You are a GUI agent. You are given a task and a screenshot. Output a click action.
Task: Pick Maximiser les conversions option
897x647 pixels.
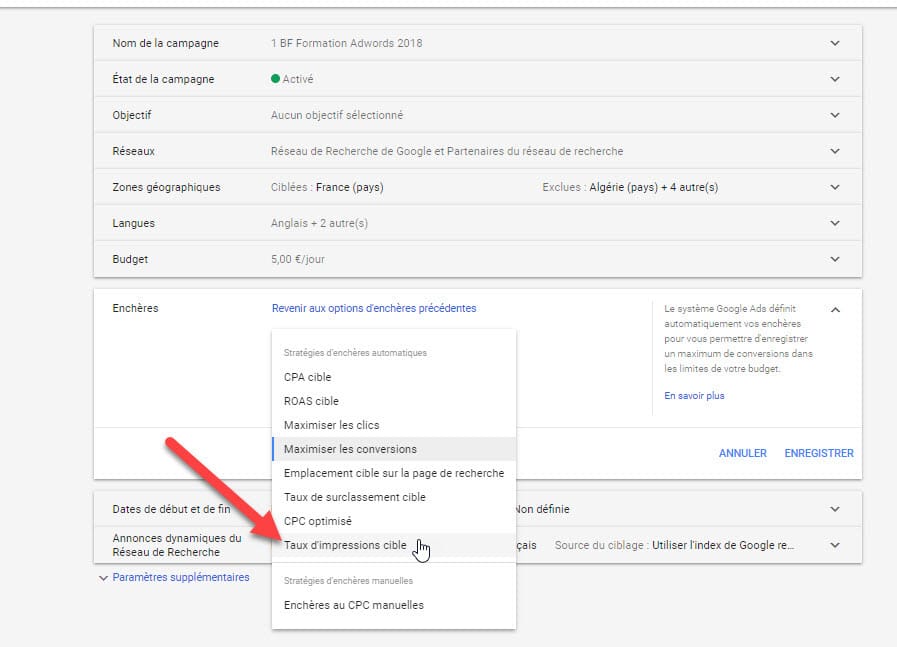[x=394, y=449]
